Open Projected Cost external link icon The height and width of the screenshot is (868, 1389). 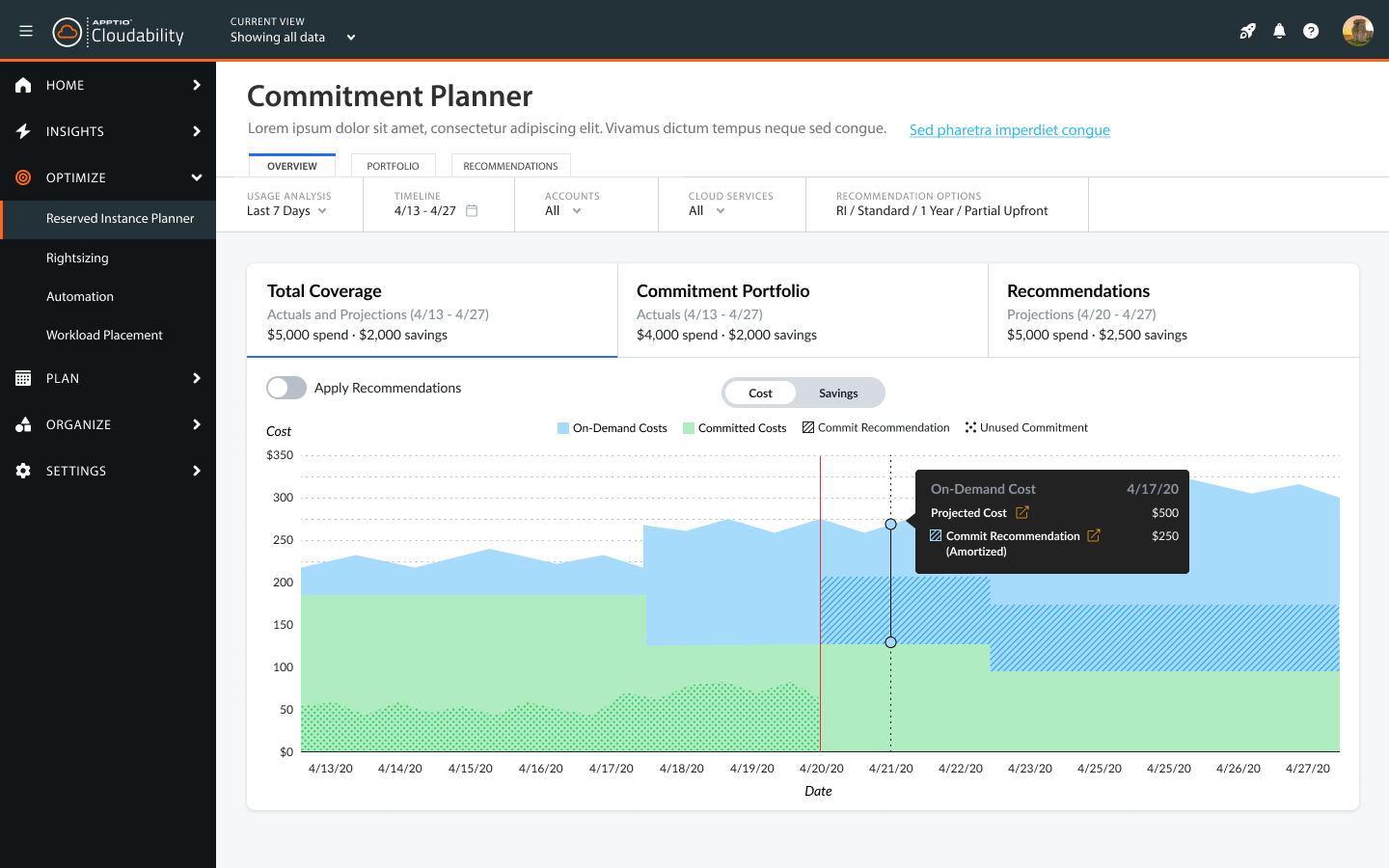click(1022, 512)
